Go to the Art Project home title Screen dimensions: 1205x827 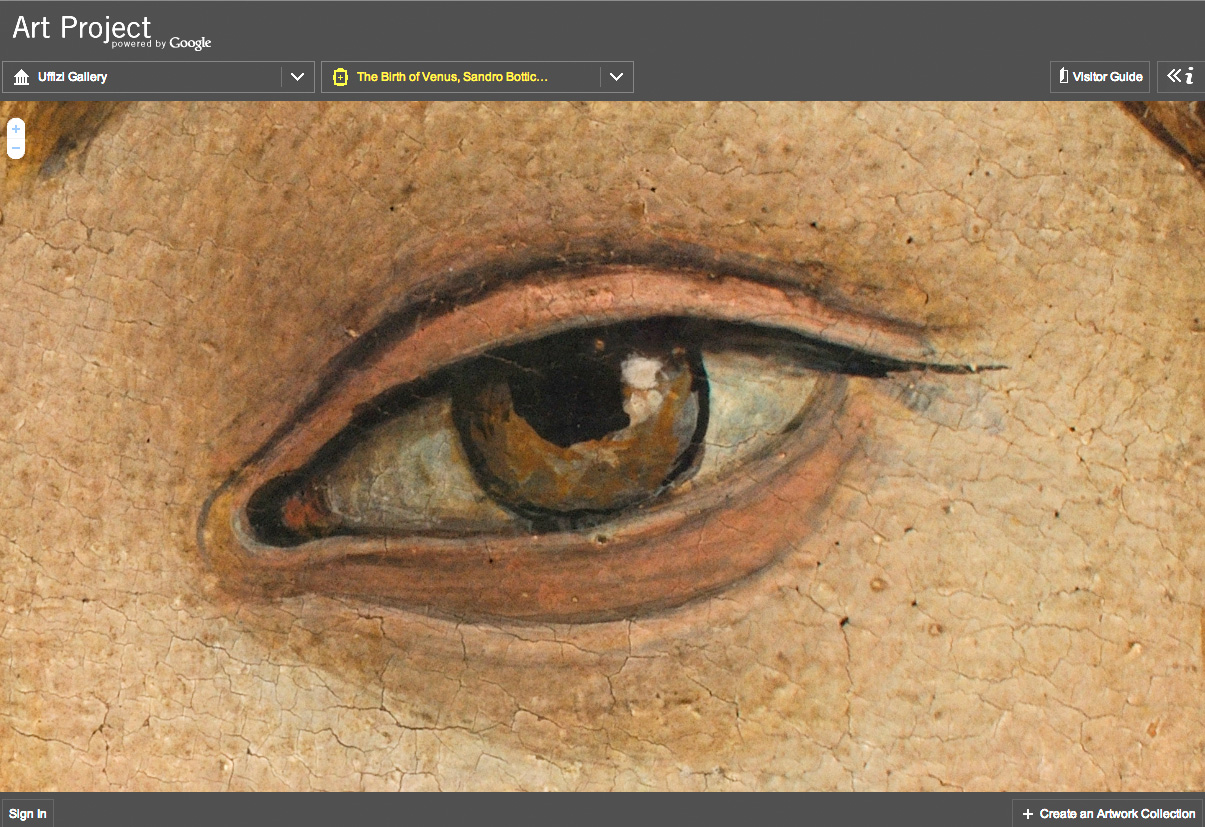[x=82, y=27]
